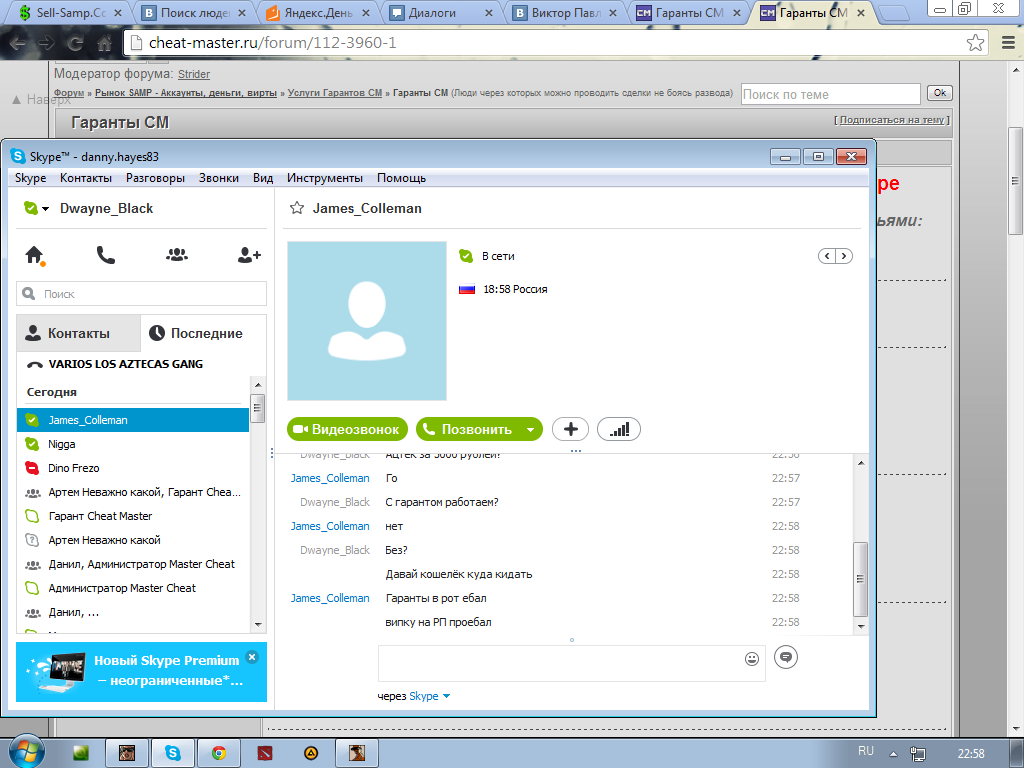1024x768 pixels.
Task: Star James_Colleman as a favorite
Action: 297,208
